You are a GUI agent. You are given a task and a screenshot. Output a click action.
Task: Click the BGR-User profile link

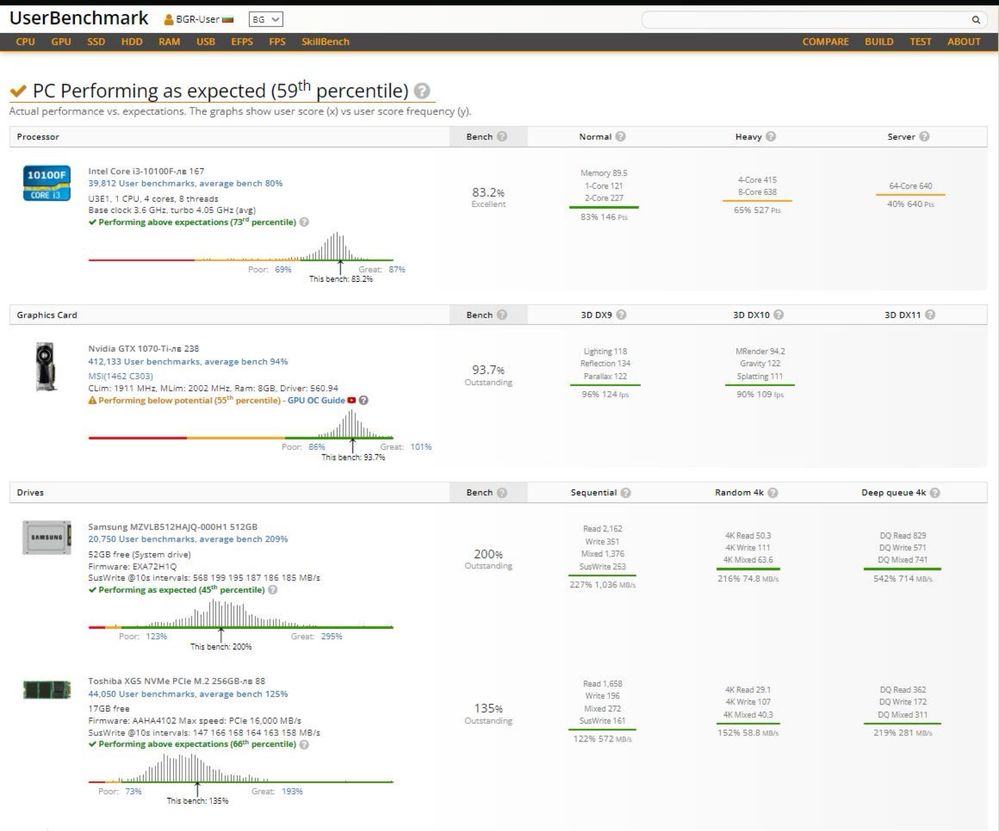(198, 20)
